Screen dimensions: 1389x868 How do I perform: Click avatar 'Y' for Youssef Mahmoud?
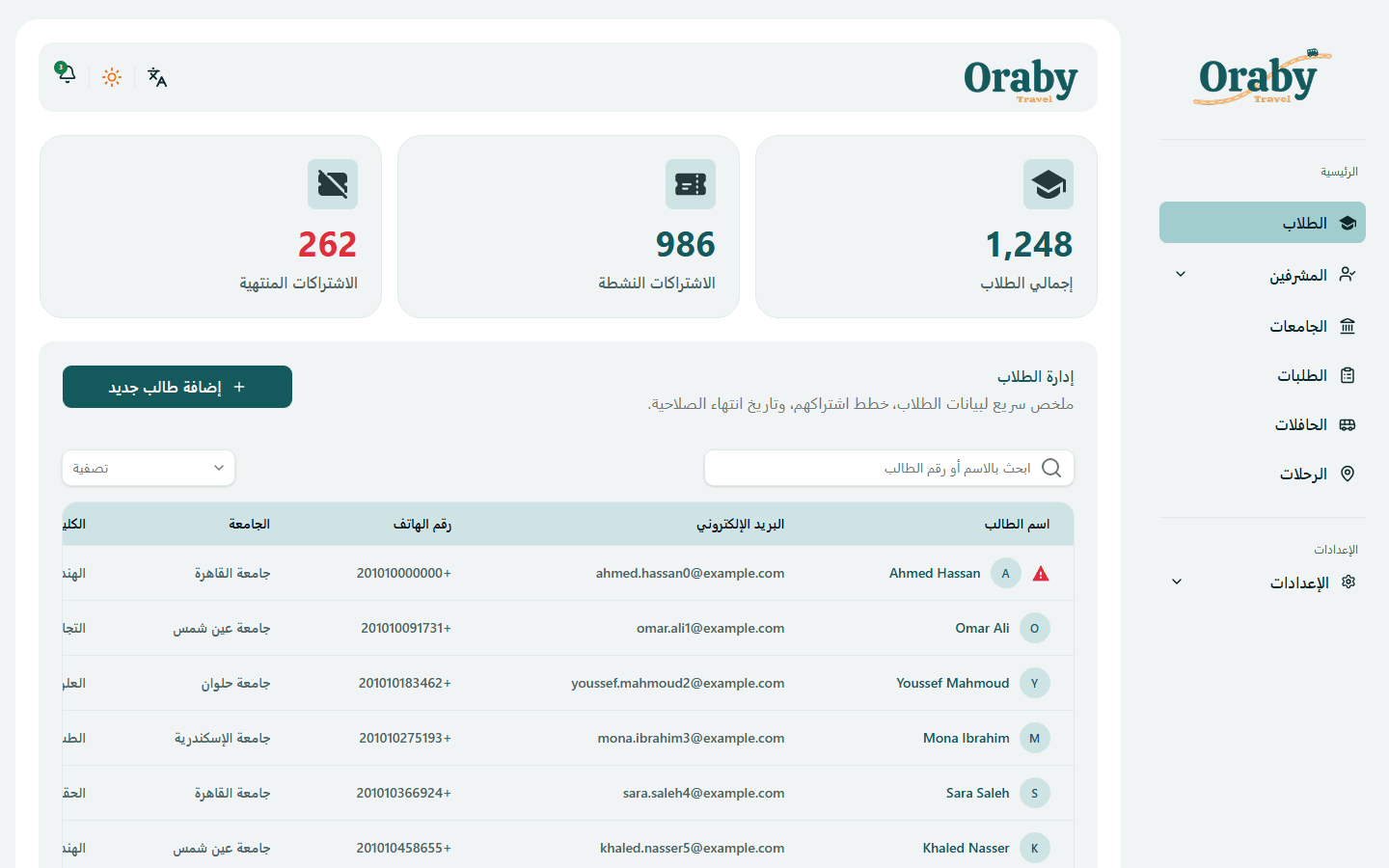click(x=1035, y=683)
